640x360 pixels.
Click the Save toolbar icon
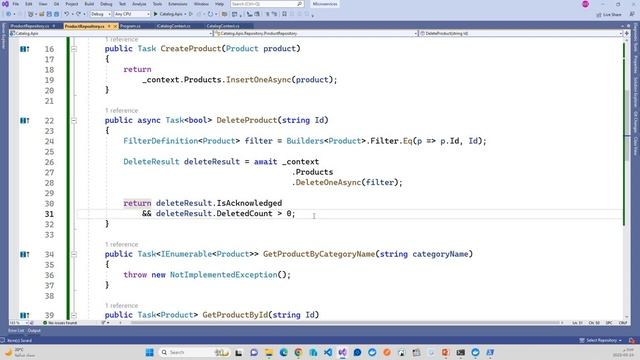coord(49,14)
